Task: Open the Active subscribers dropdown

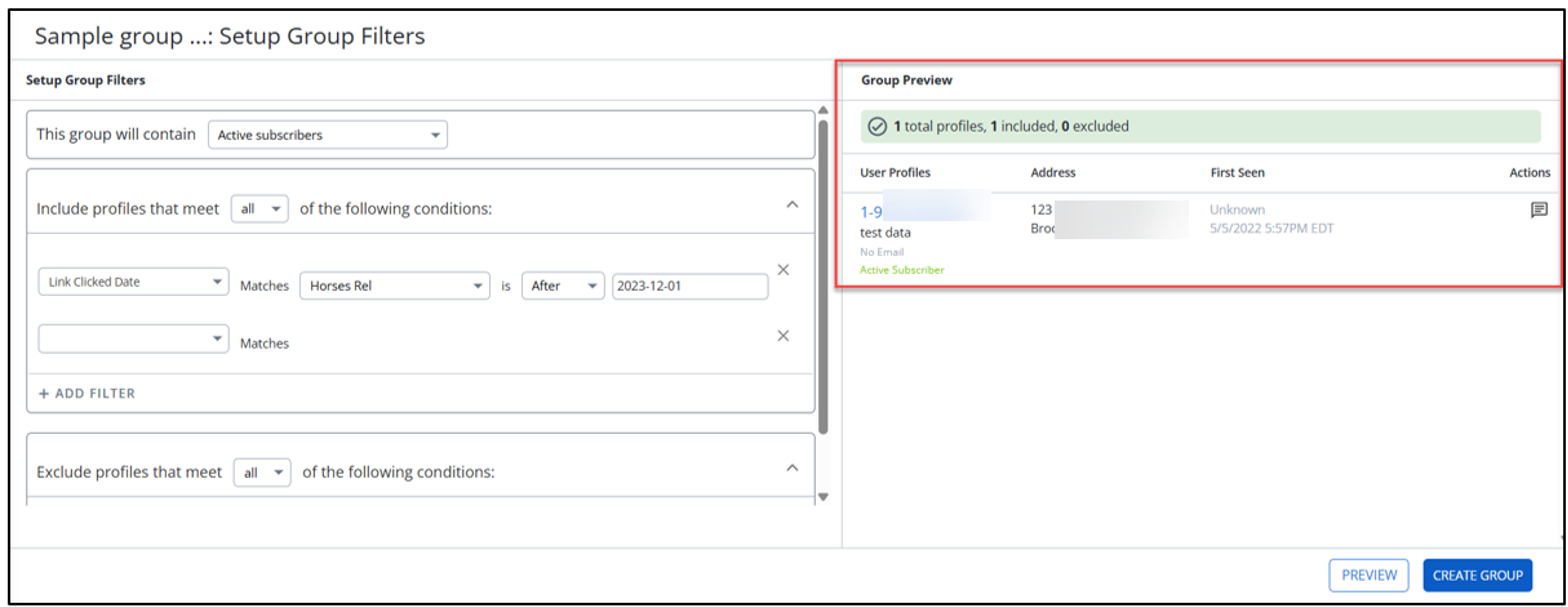Action: pyautogui.click(x=328, y=135)
